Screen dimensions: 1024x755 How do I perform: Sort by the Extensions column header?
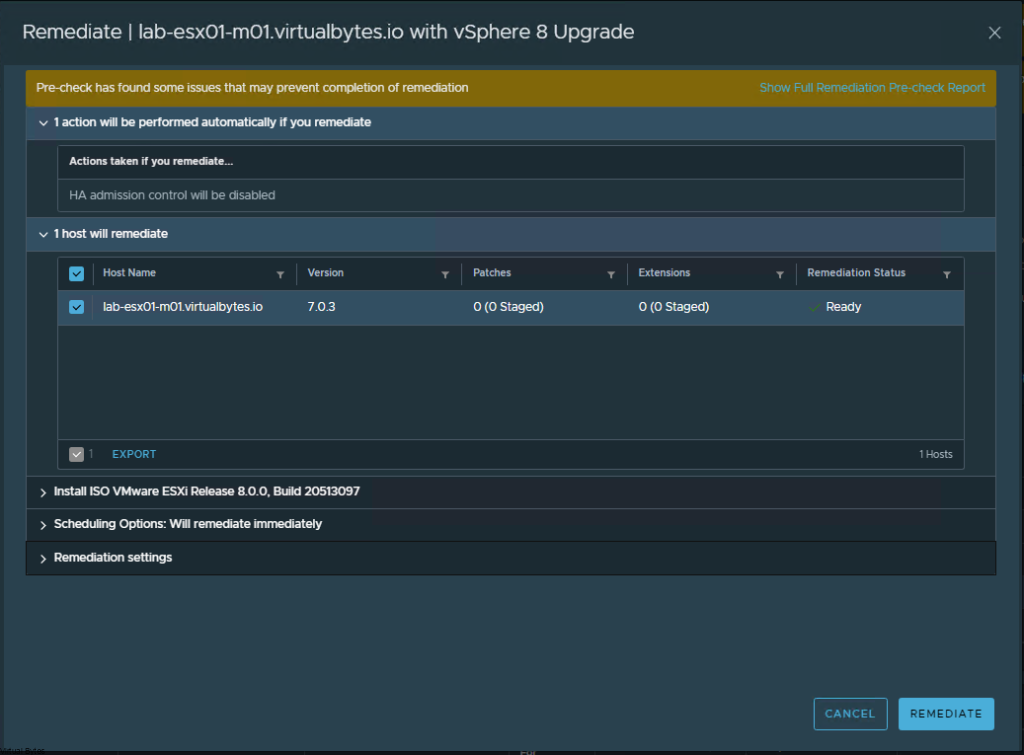[664, 273]
